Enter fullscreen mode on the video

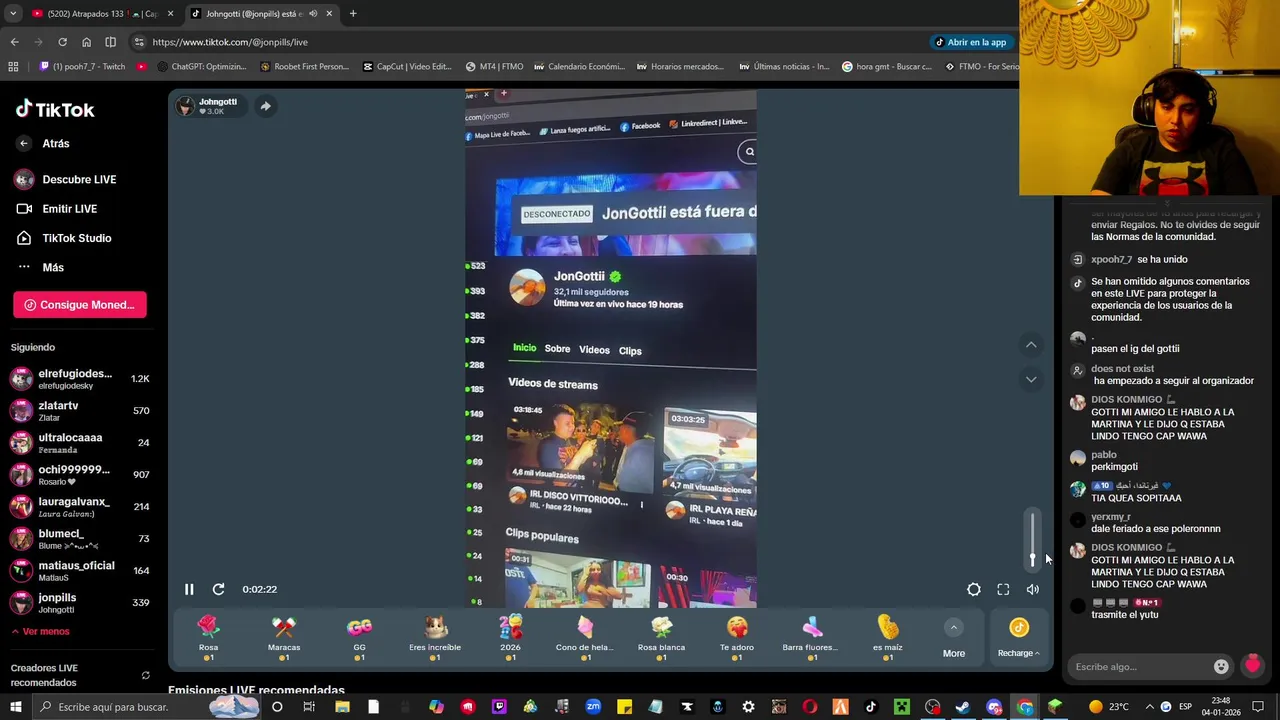point(1003,590)
